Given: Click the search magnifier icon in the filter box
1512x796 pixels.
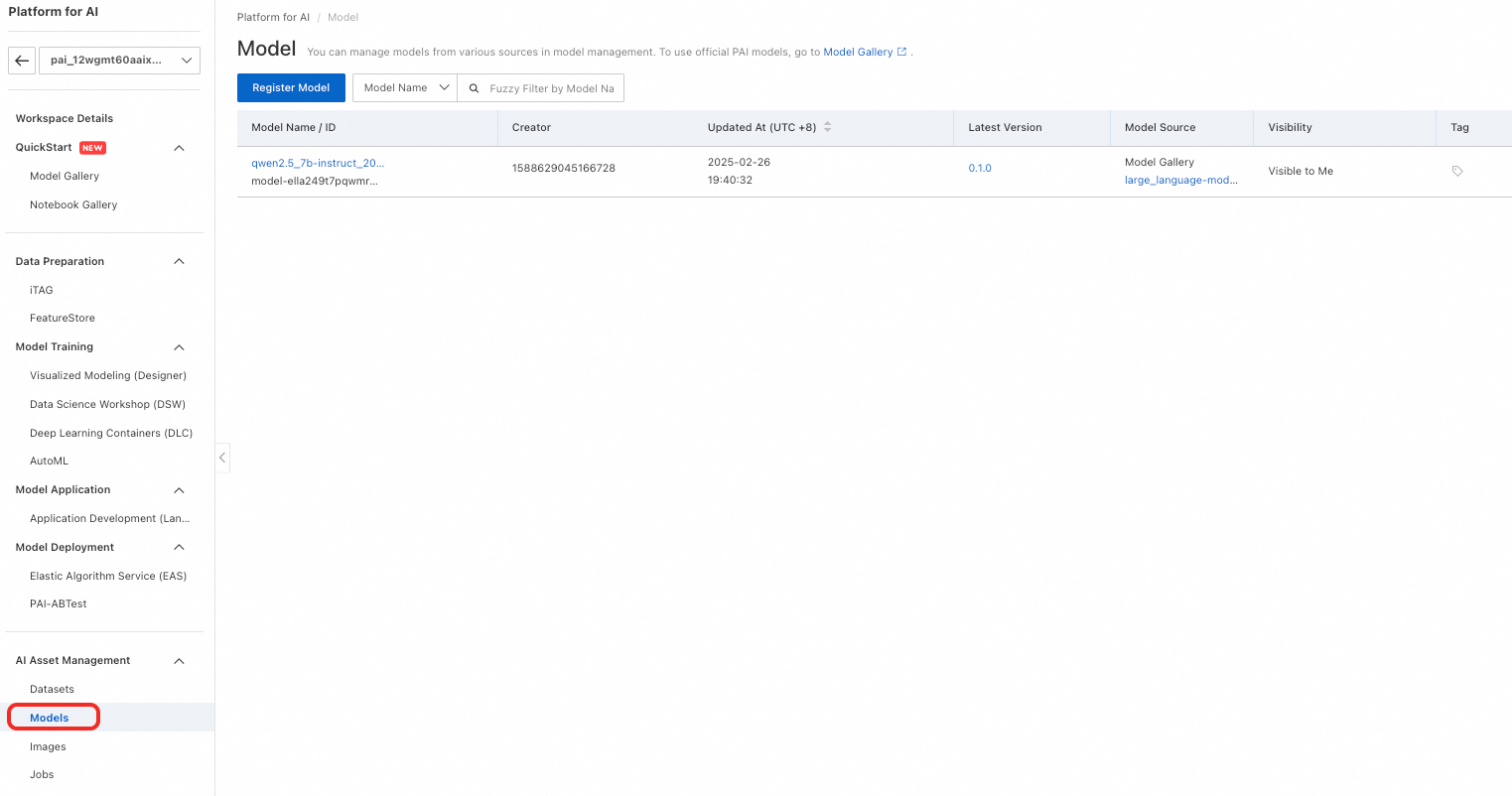Looking at the screenshot, I should coord(474,88).
